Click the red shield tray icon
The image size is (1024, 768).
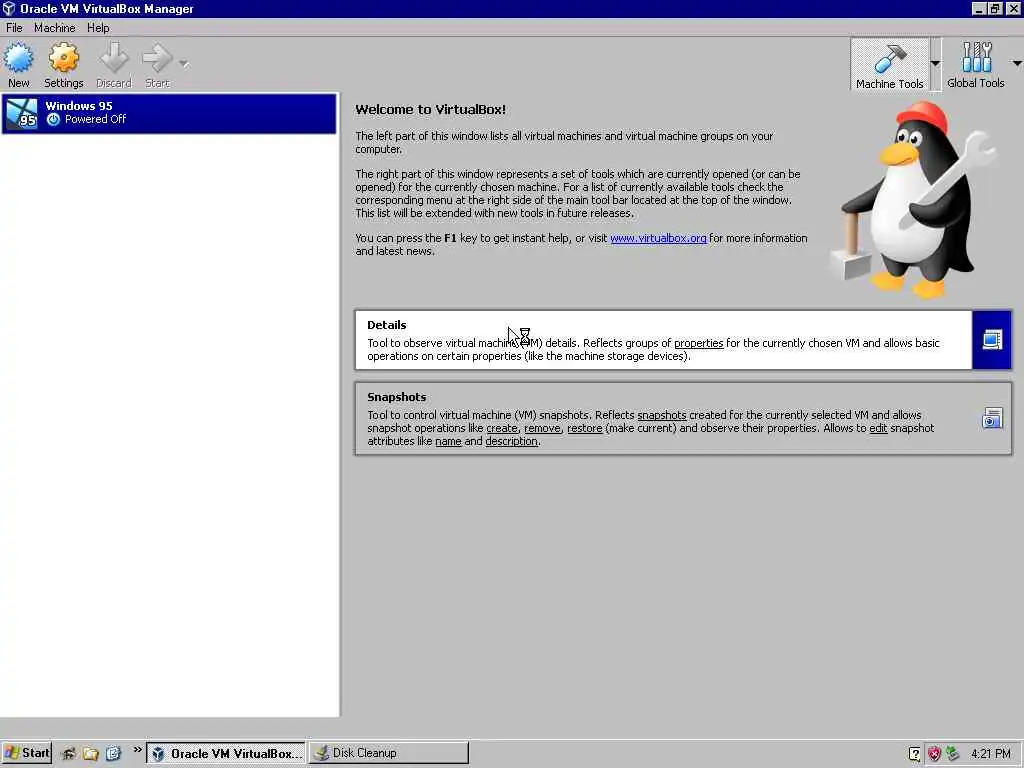[x=934, y=754]
